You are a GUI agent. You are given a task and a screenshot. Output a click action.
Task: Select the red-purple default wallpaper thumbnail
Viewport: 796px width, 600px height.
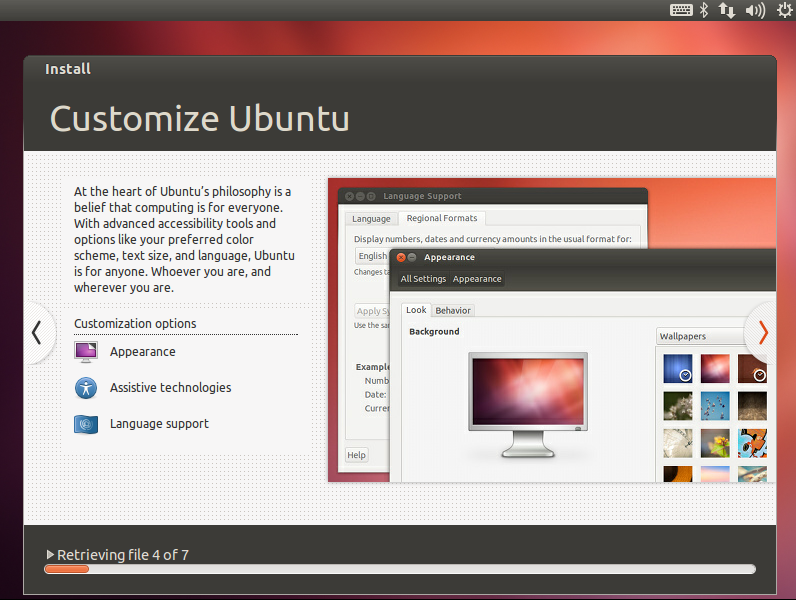tap(715, 369)
